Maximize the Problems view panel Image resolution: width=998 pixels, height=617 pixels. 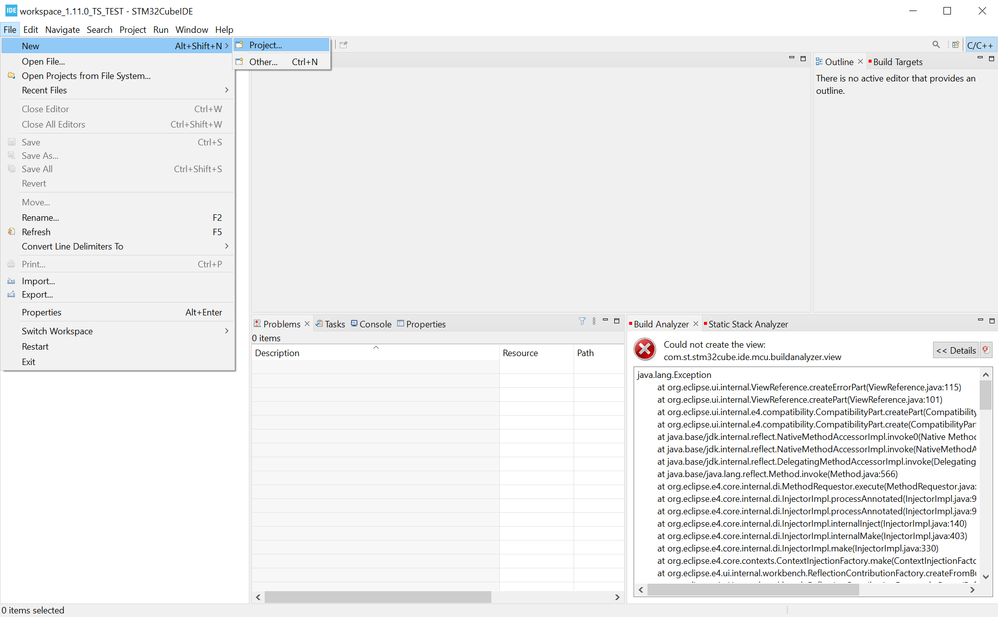pos(617,320)
